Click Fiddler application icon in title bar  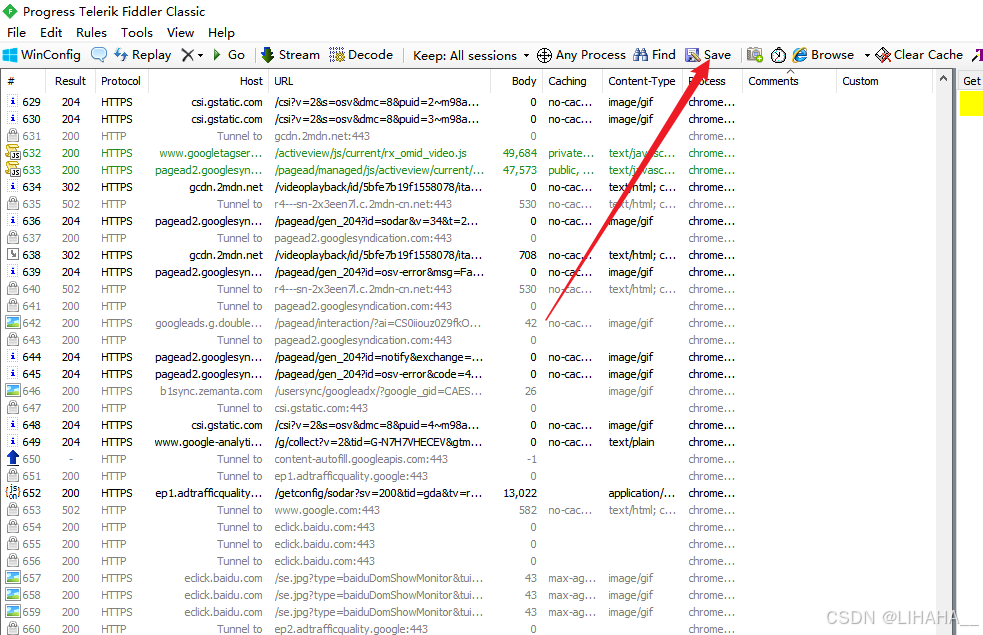pos(9,11)
